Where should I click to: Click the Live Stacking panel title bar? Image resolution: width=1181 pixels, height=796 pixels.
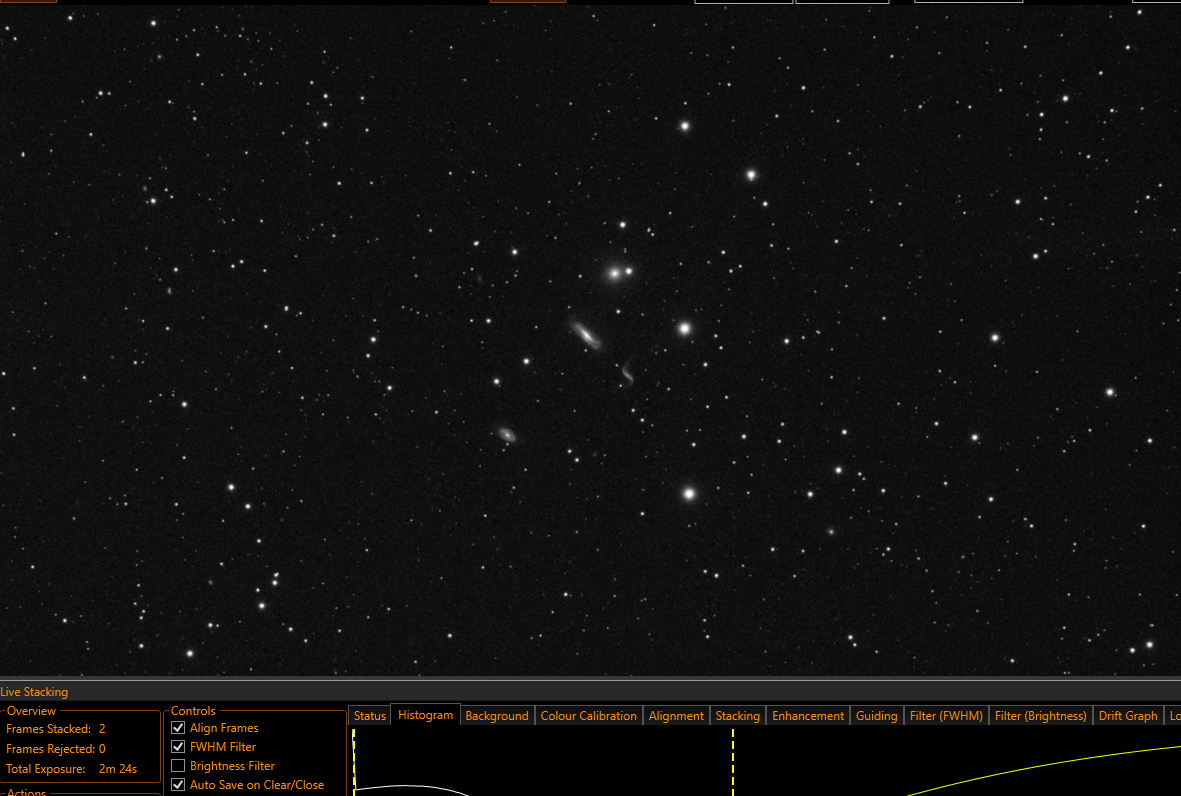pos(590,691)
